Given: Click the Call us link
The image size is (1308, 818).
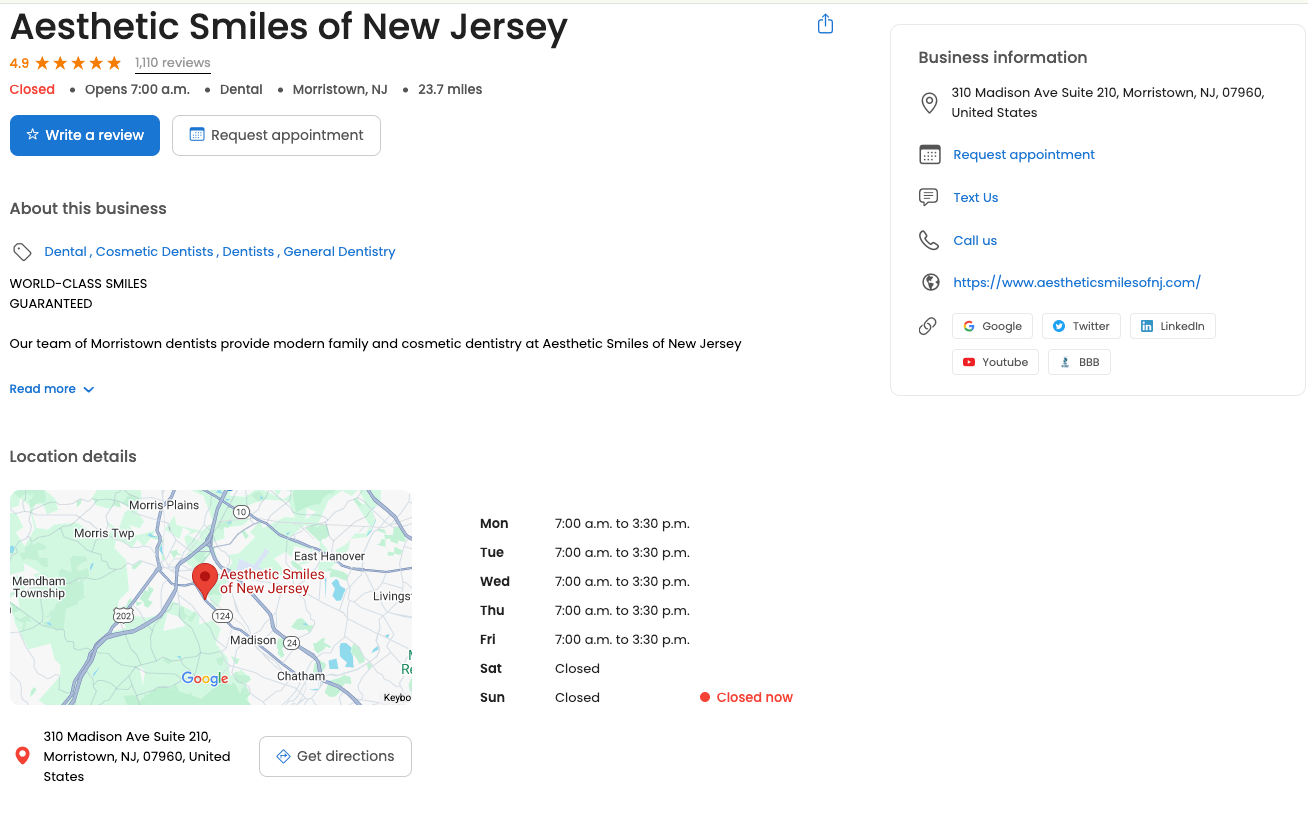Looking at the screenshot, I should (x=975, y=241).
